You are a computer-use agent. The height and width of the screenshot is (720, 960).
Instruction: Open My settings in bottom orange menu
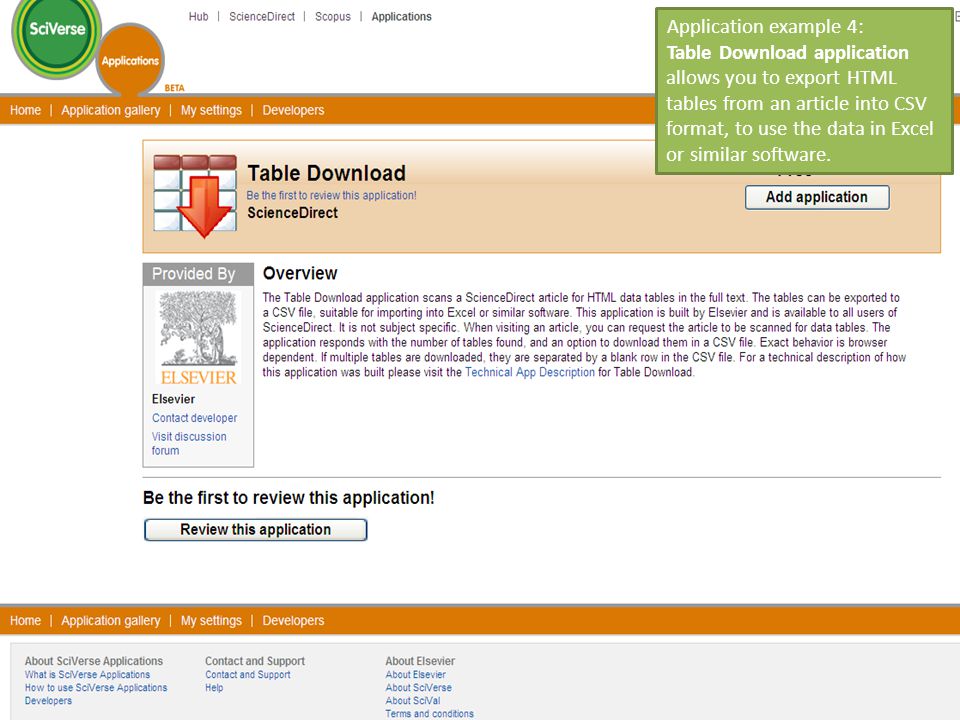[211, 620]
